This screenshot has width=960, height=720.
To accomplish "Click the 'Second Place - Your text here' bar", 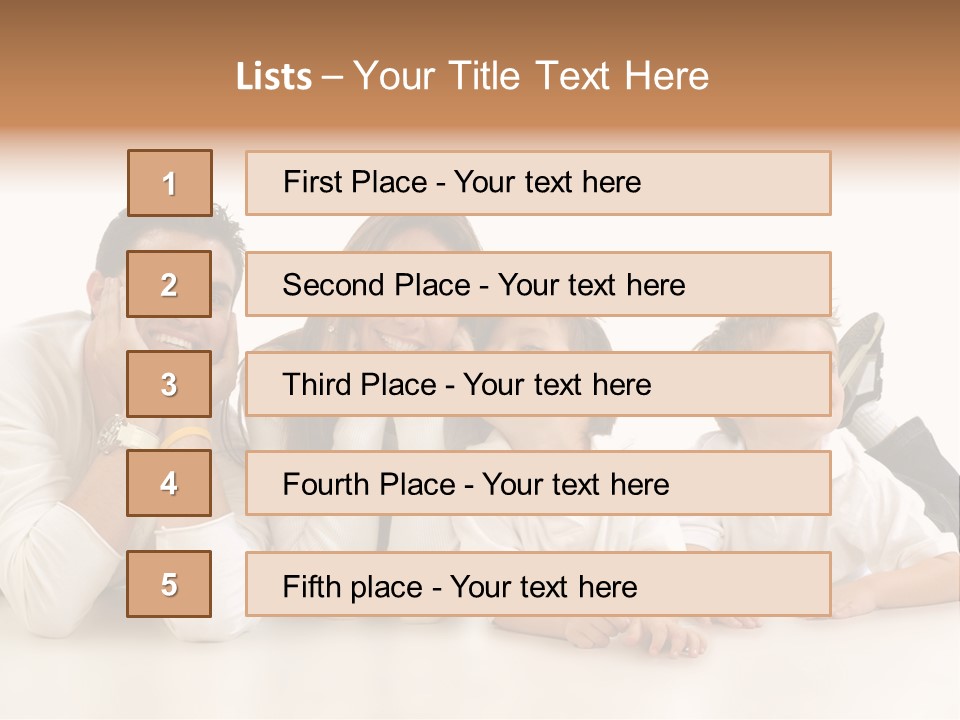I will pyautogui.click(x=538, y=284).
